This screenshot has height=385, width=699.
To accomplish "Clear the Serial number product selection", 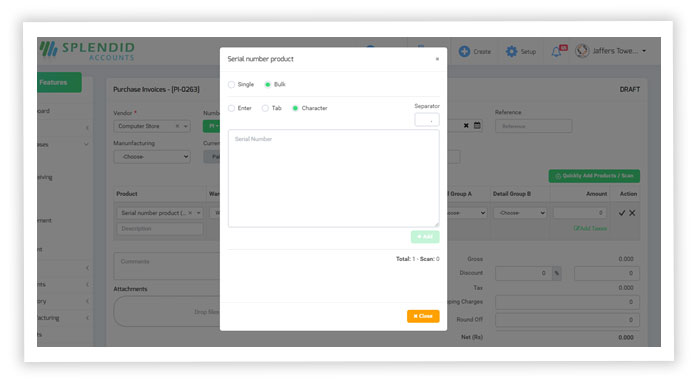I will tap(190, 213).
